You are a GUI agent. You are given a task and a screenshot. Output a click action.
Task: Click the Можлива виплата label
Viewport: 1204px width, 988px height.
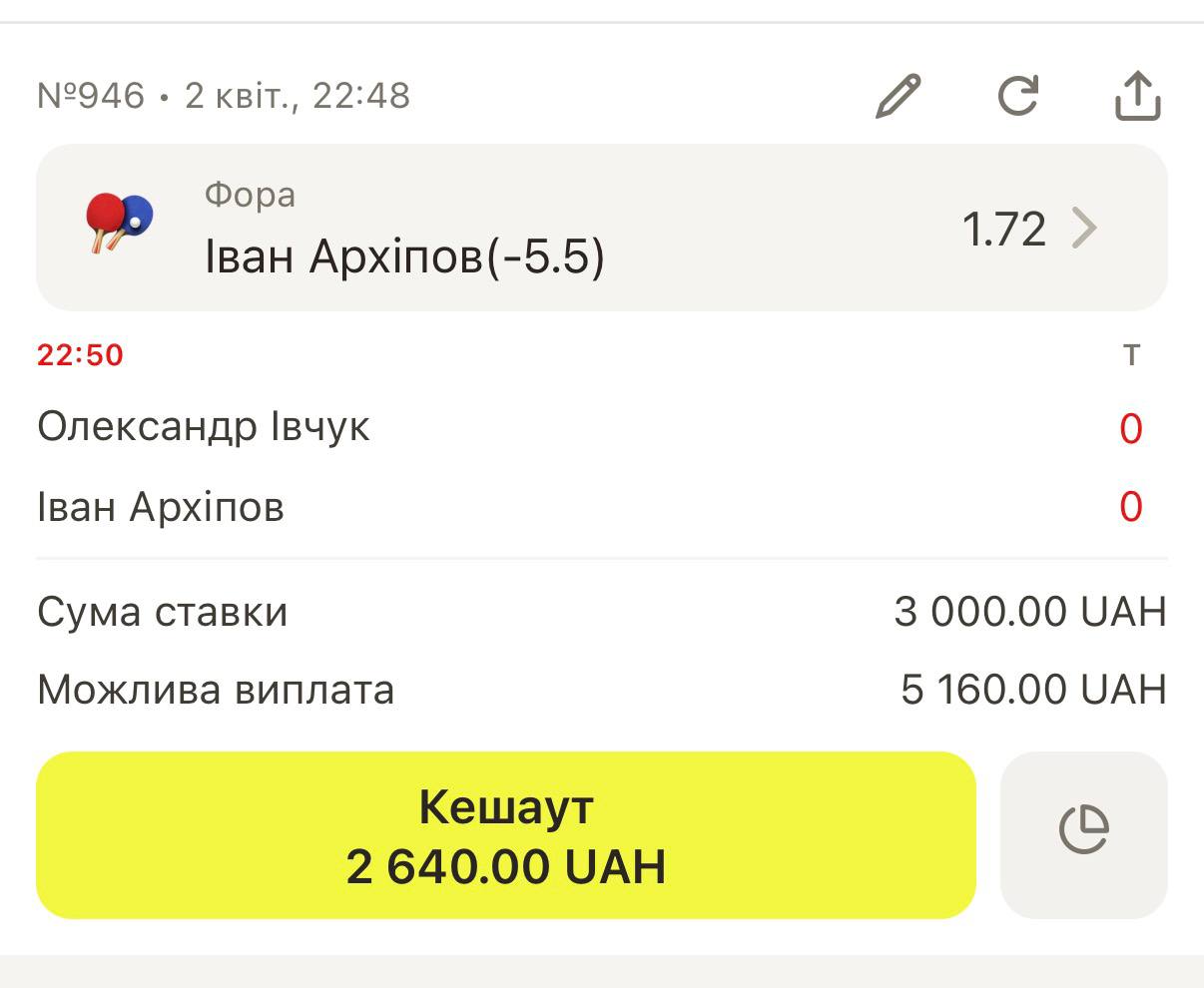click(x=216, y=691)
